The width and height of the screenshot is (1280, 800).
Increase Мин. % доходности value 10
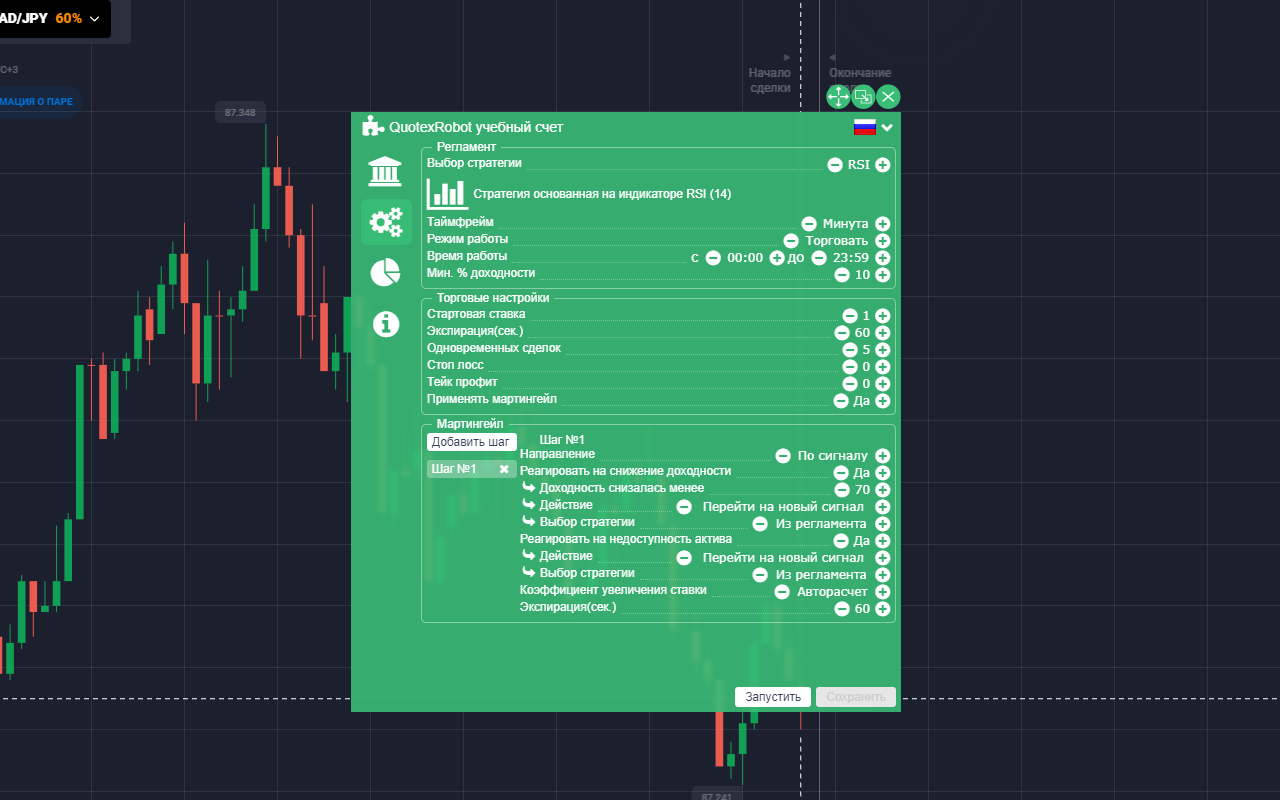pyautogui.click(x=883, y=275)
